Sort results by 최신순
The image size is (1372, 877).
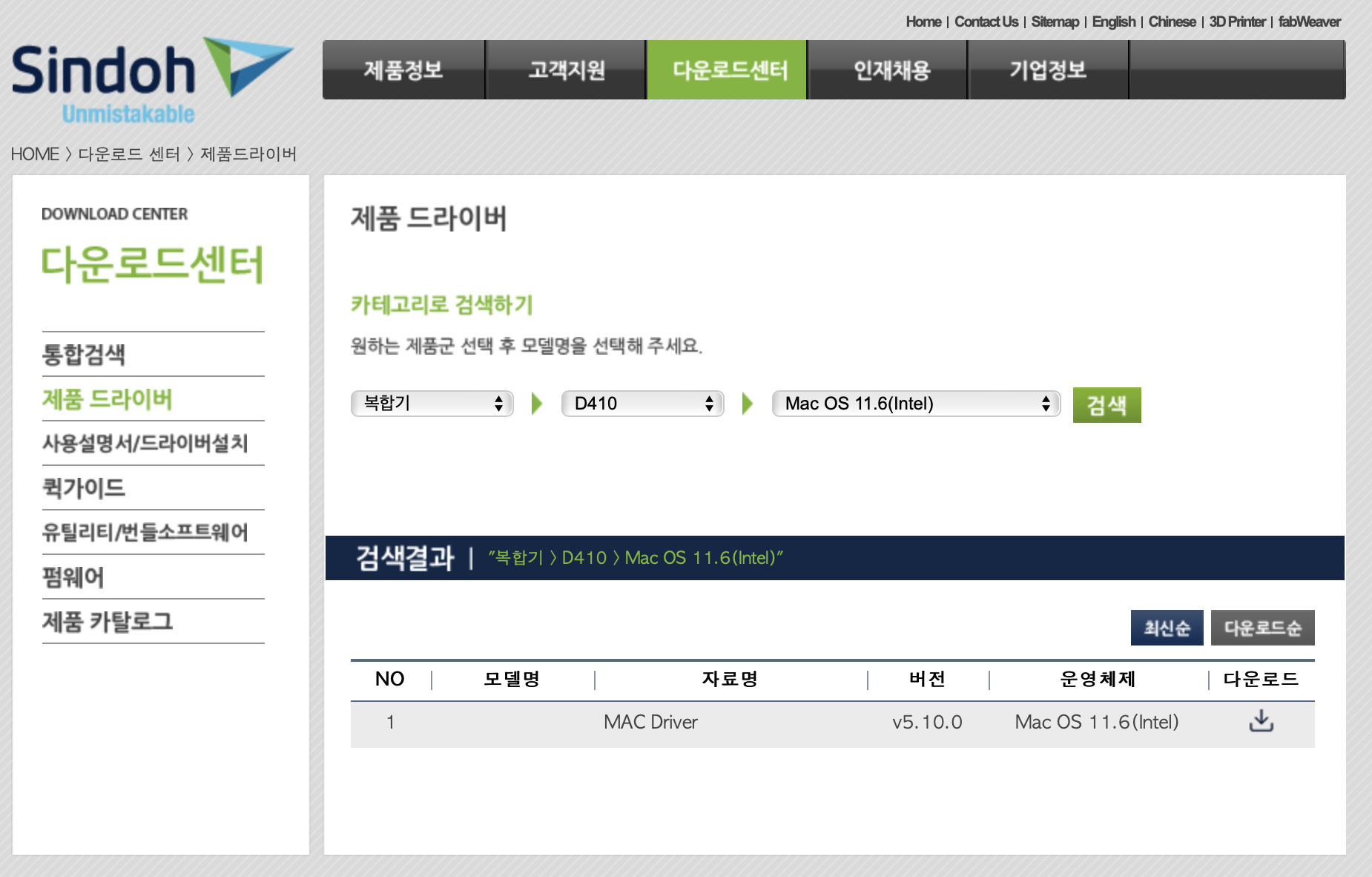1167,628
